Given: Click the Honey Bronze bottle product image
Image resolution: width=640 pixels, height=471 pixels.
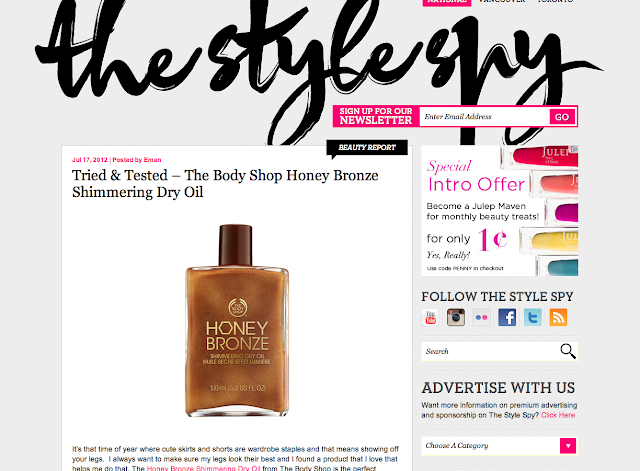Looking at the screenshot, I should coord(237,321).
